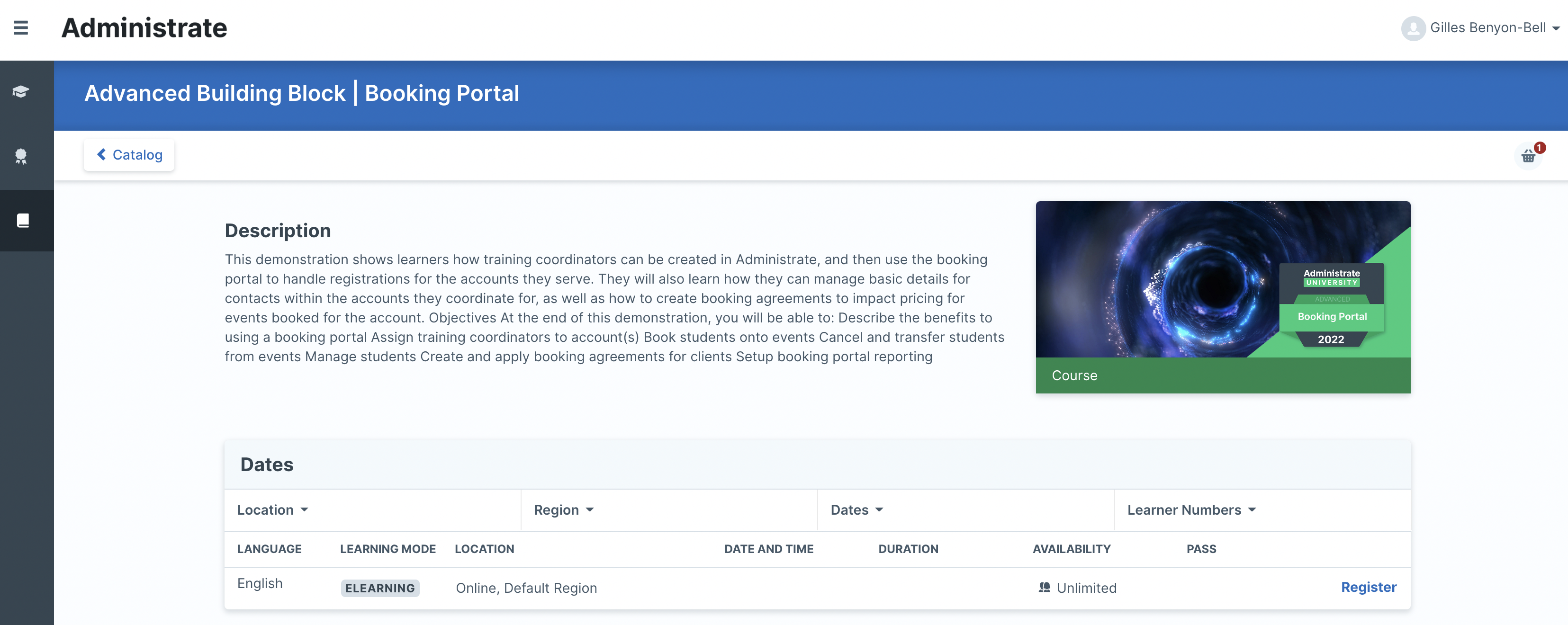This screenshot has height=625, width=1568.
Task: Click the 'Unlimited' availability value
Action: tap(1087, 588)
